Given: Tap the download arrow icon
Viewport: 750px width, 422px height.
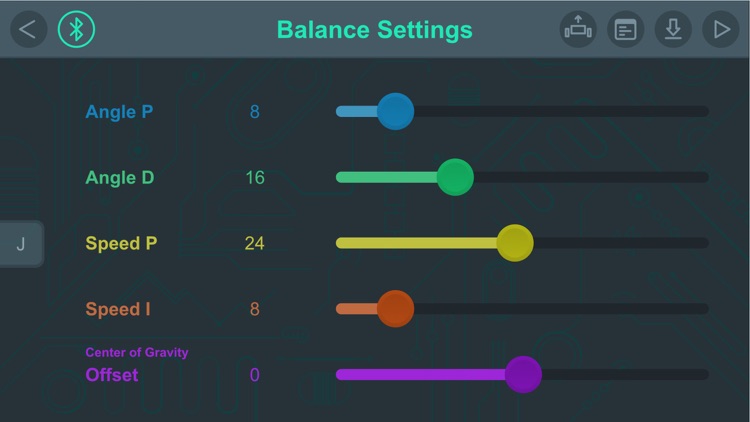Looking at the screenshot, I should coord(673,29).
